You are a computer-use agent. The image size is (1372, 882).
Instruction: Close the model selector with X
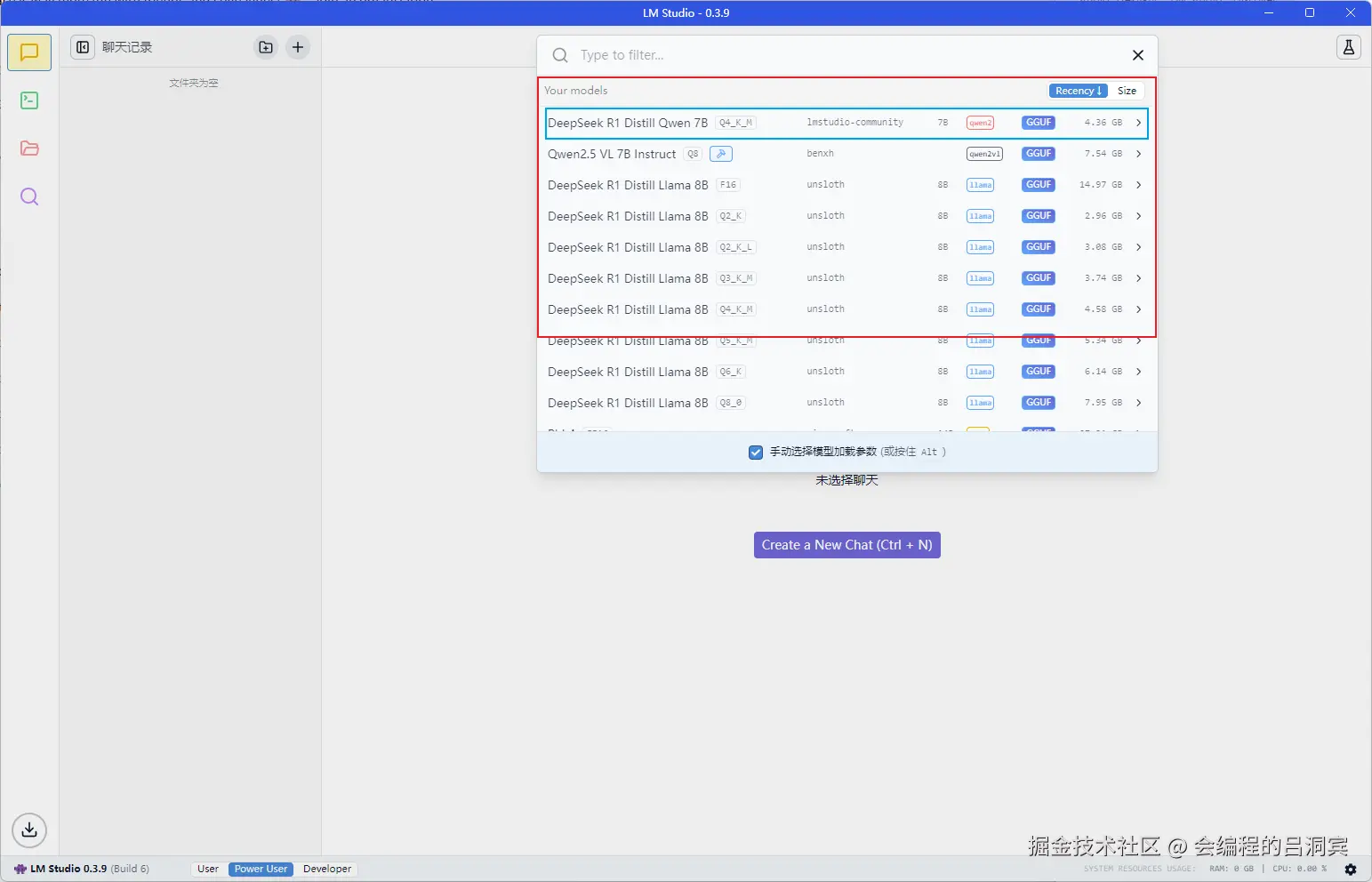[1137, 55]
